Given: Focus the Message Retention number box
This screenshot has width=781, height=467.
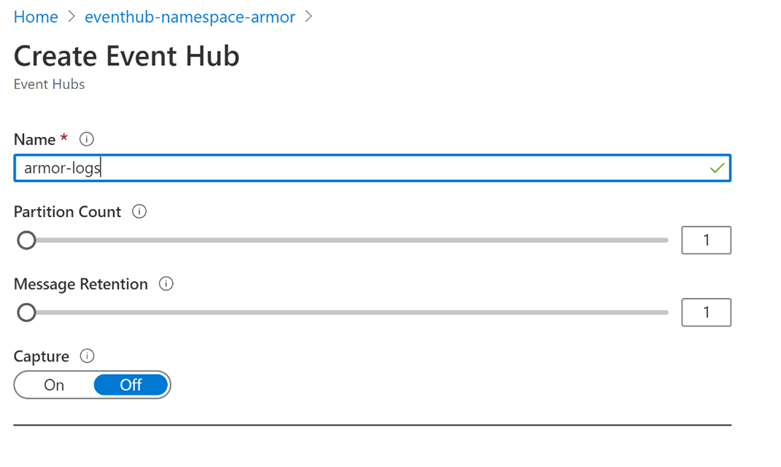Looking at the screenshot, I should 706,312.
